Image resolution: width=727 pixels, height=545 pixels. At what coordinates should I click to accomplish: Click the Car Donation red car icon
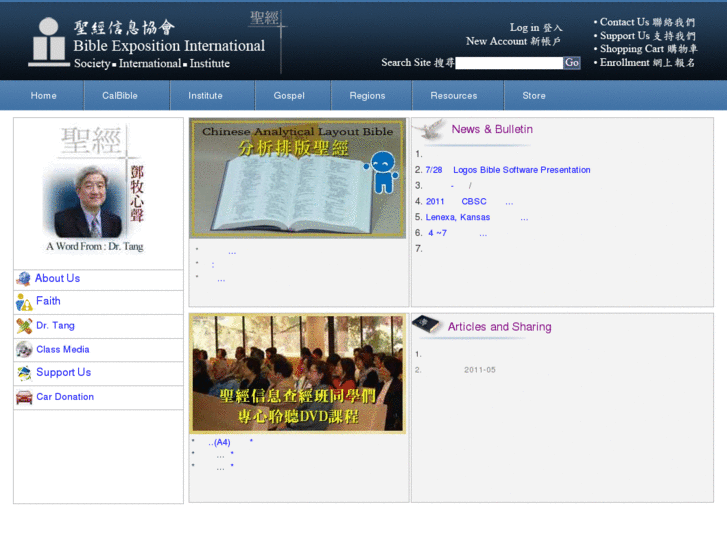[24, 397]
